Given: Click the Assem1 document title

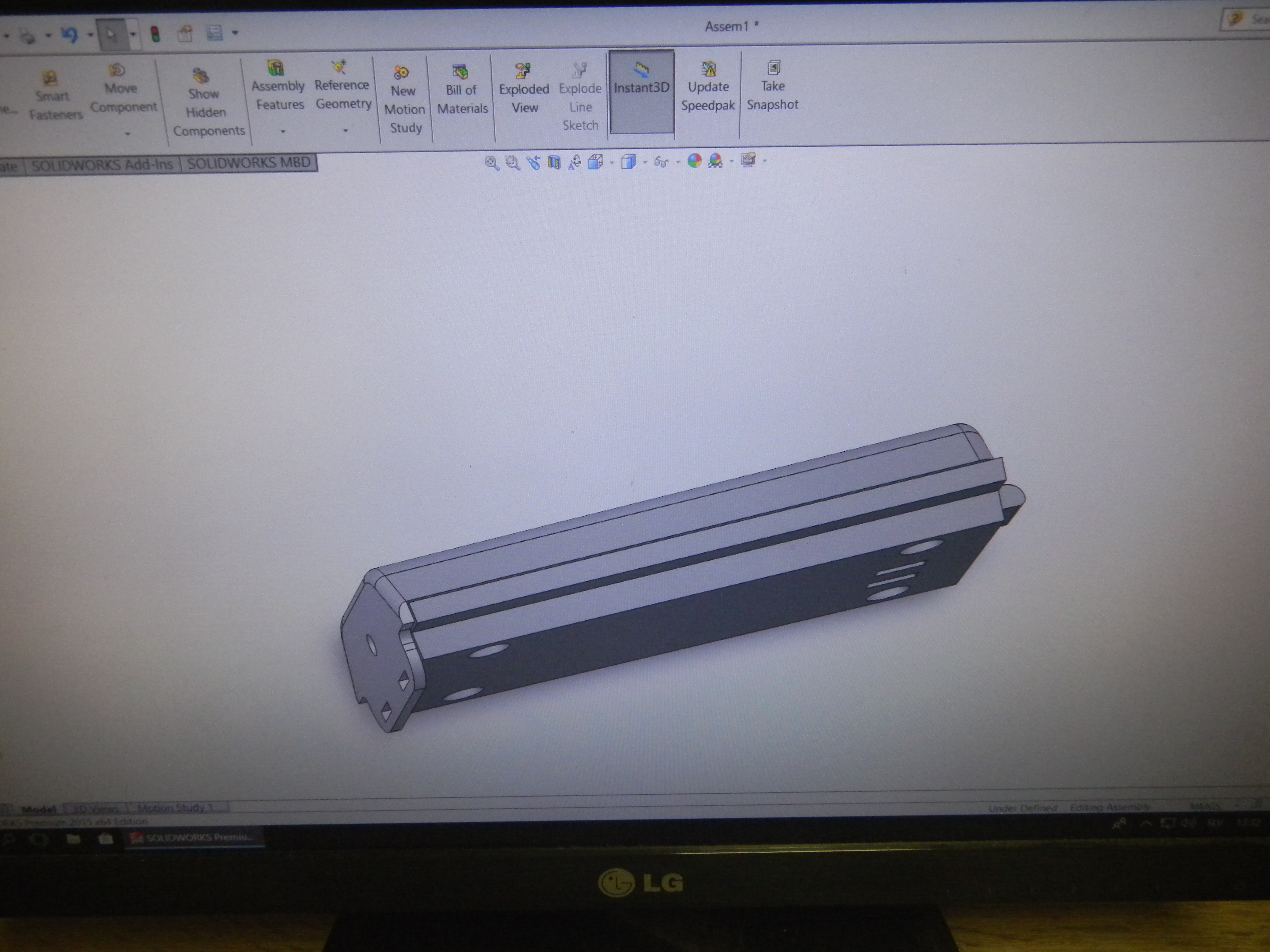Looking at the screenshot, I should tap(732, 26).
